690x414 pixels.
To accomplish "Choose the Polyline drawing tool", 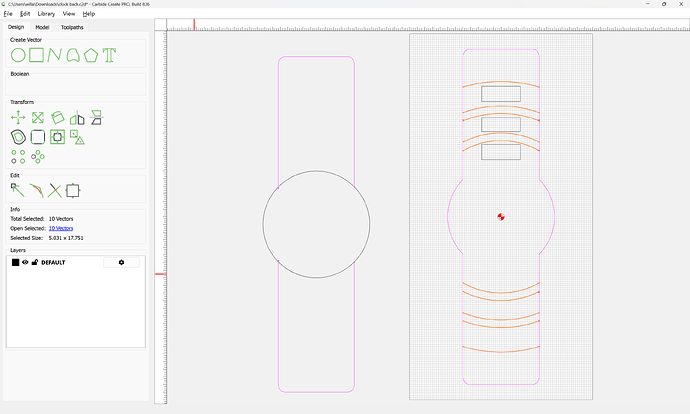I will point(54,54).
